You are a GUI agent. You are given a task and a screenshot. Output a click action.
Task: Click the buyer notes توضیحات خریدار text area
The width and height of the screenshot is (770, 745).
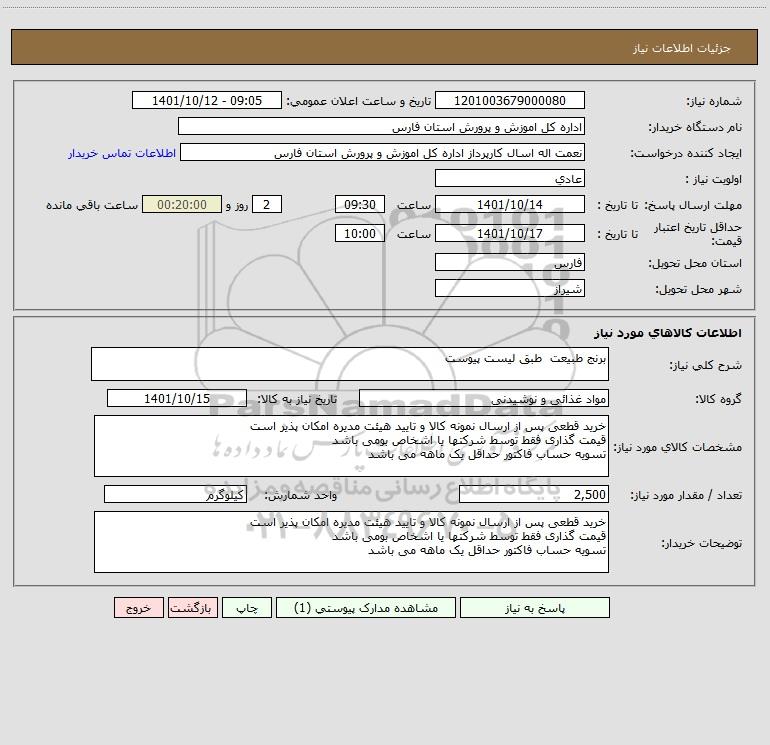click(x=351, y=542)
